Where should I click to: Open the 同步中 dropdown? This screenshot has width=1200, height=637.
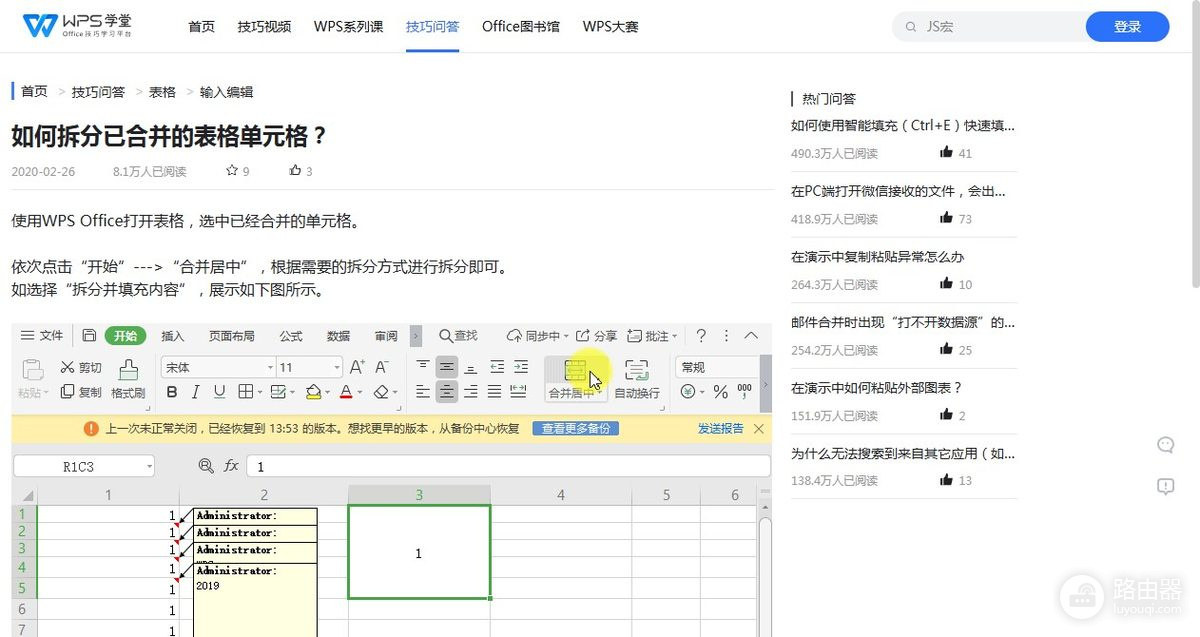(538, 336)
